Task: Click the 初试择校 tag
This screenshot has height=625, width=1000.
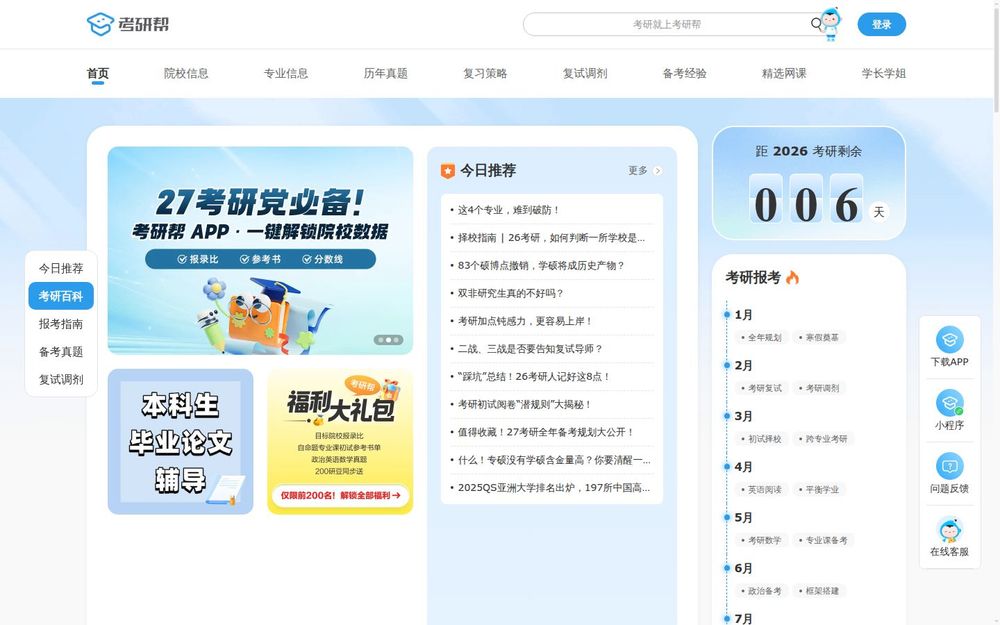Action: click(762, 439)
